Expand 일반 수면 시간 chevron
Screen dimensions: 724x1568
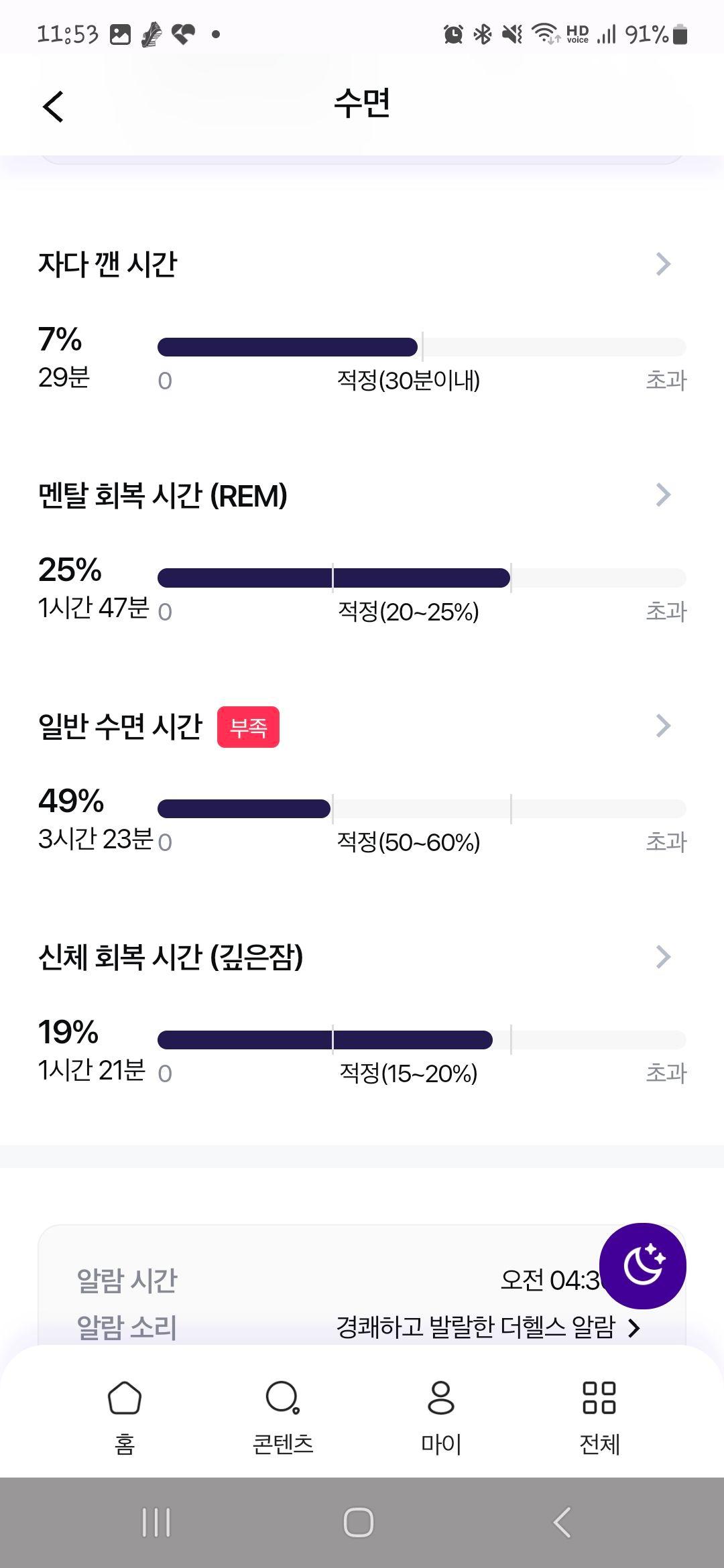tap(663, 726)
